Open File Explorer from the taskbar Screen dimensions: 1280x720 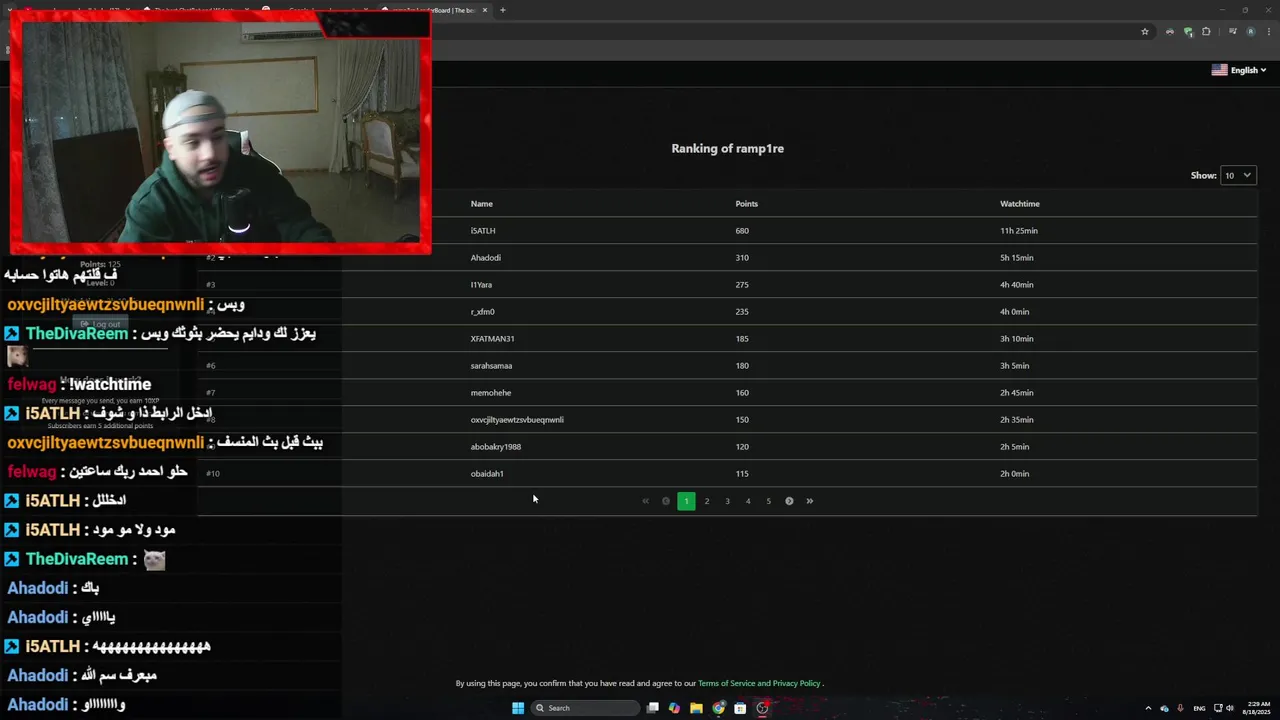pyautogui.click(x=696, y=708)
